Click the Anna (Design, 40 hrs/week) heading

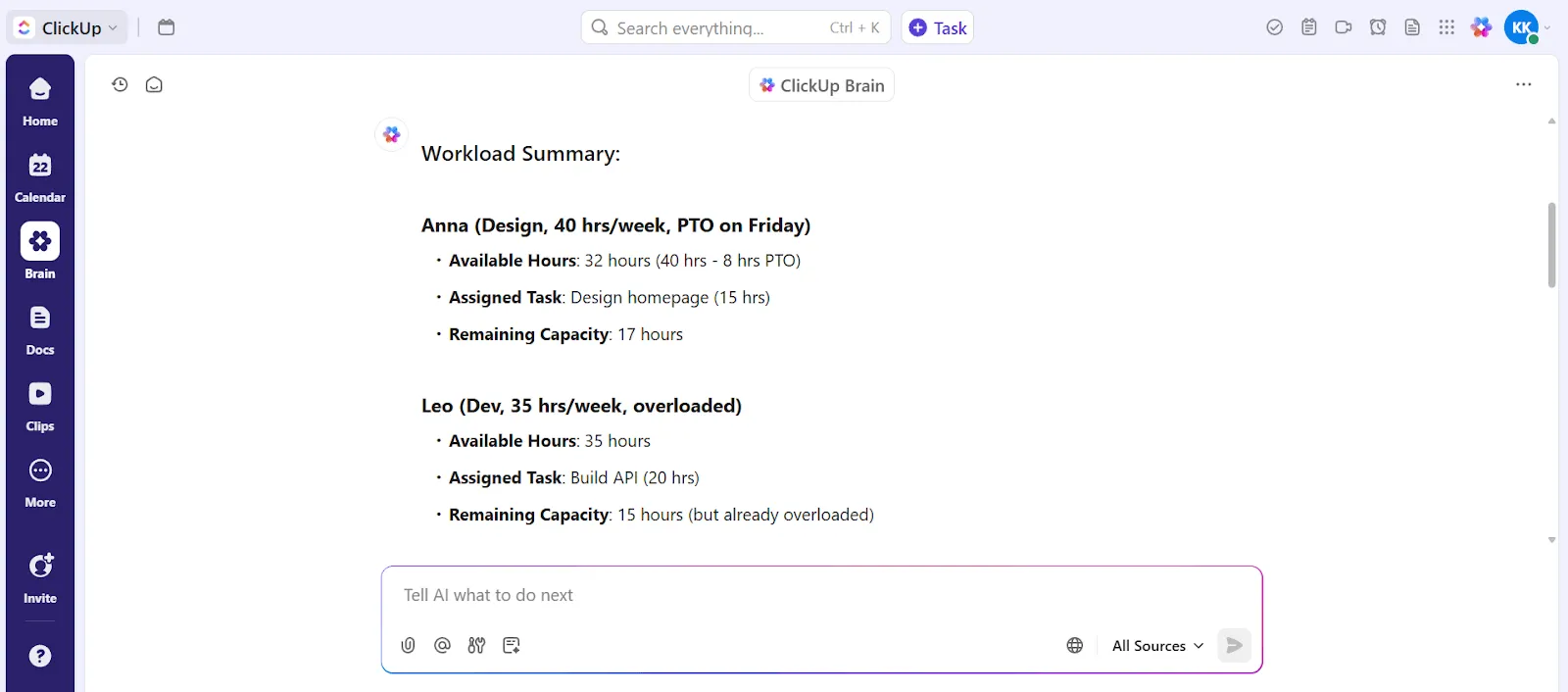[x=615, y=225]
